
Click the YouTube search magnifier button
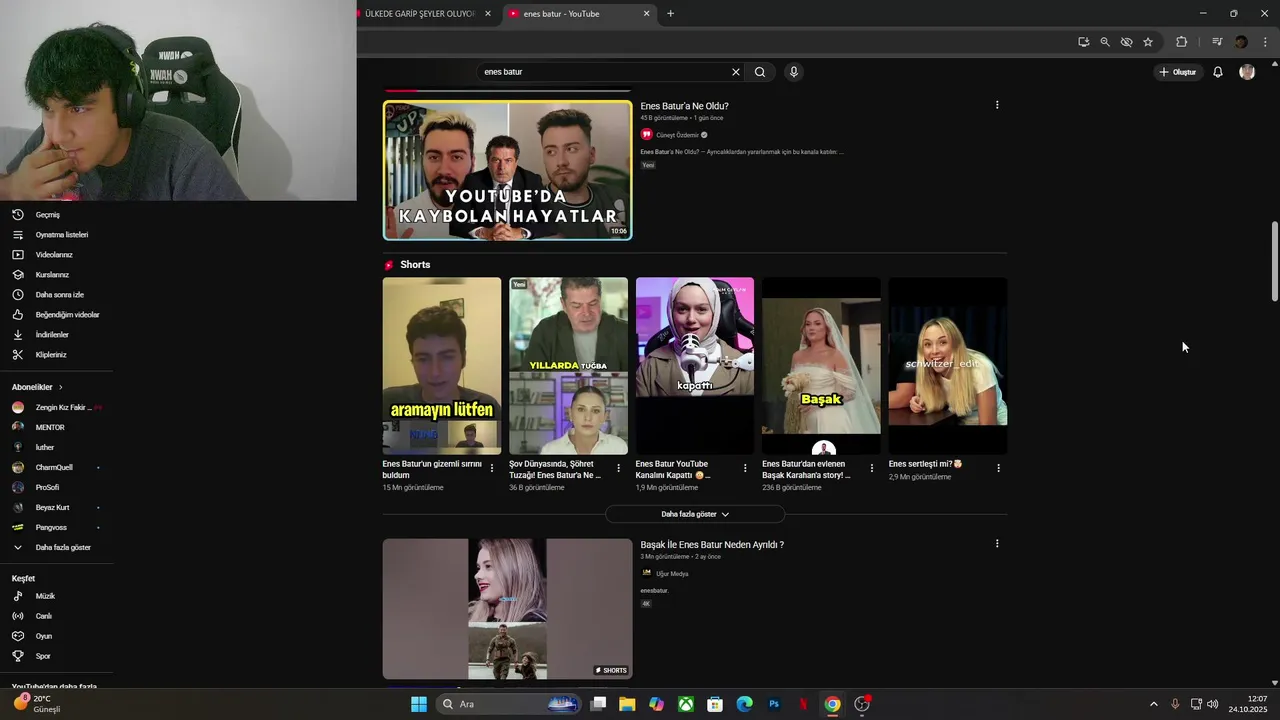click(760, 72)
